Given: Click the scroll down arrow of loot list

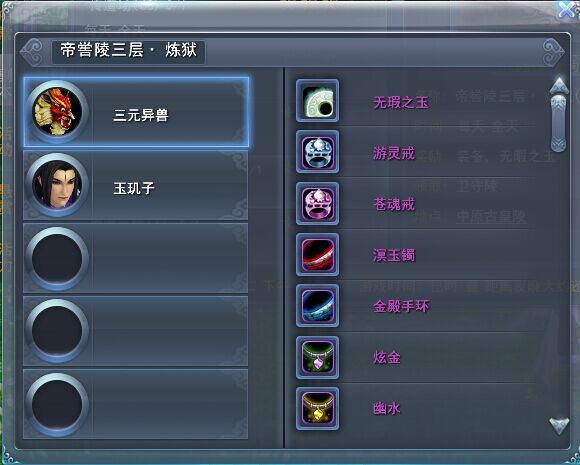Looking at the screenshot, I should click(559, 425).
